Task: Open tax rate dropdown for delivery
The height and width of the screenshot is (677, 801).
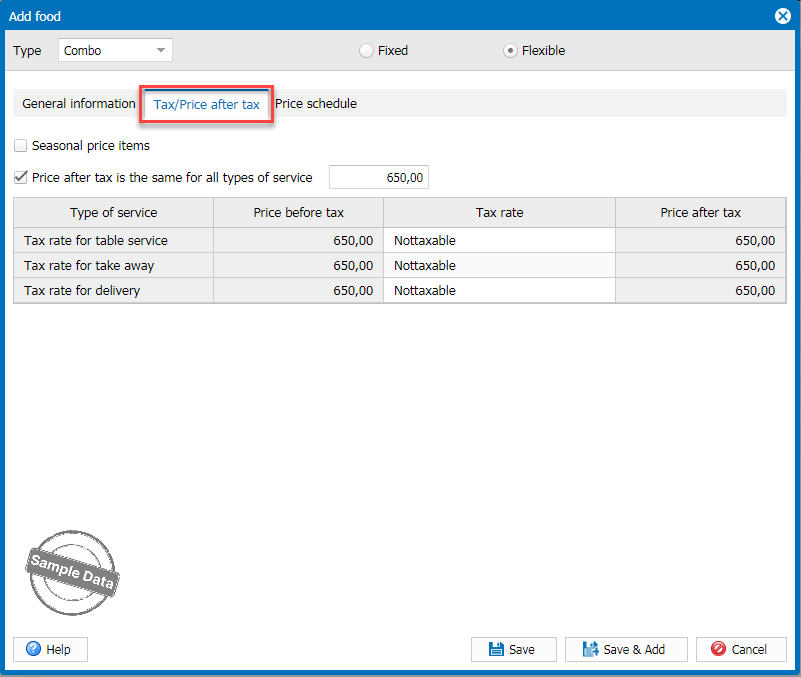Action: pyautogui.click(x=498, y=291)
